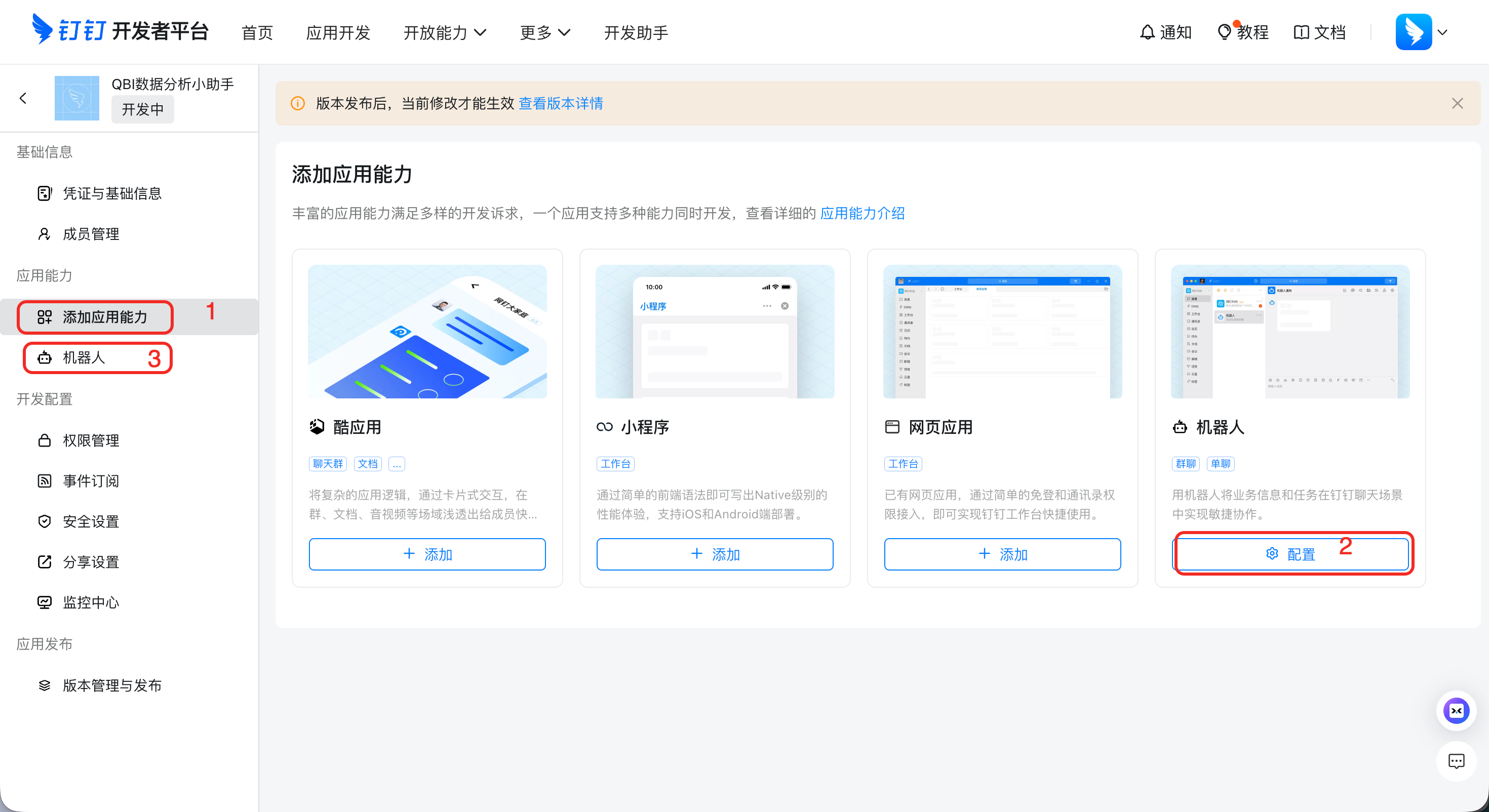Click 配置 for the 机器人 capability
This screenshot has height=812, width=1489.
1290,554
